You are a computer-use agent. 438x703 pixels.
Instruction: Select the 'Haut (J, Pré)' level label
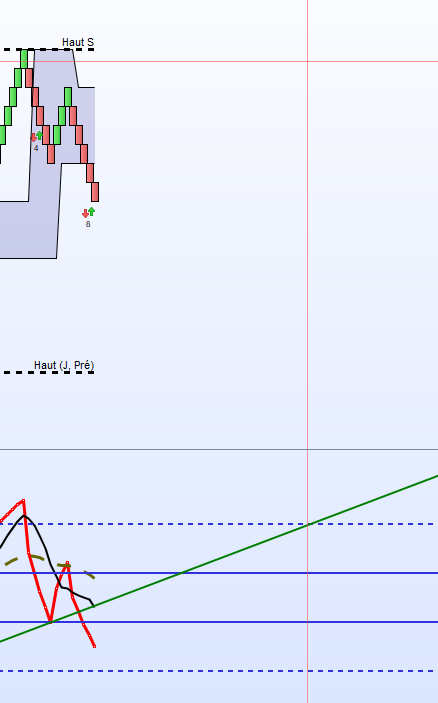64,365
